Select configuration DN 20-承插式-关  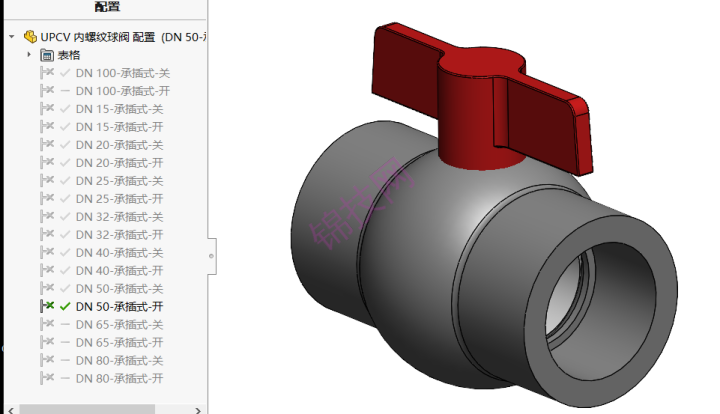tap(119, 145)
